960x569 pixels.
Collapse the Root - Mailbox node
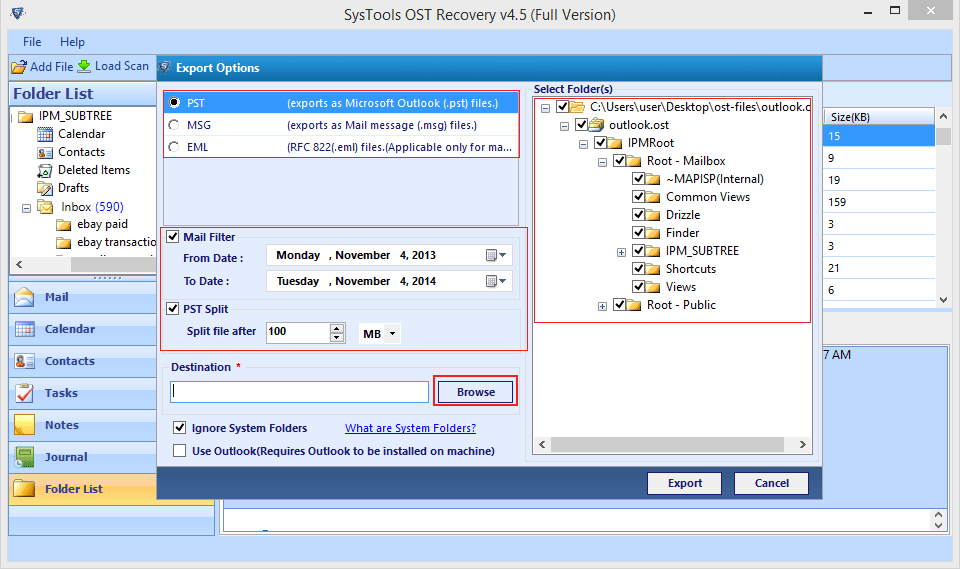(602, 162)
